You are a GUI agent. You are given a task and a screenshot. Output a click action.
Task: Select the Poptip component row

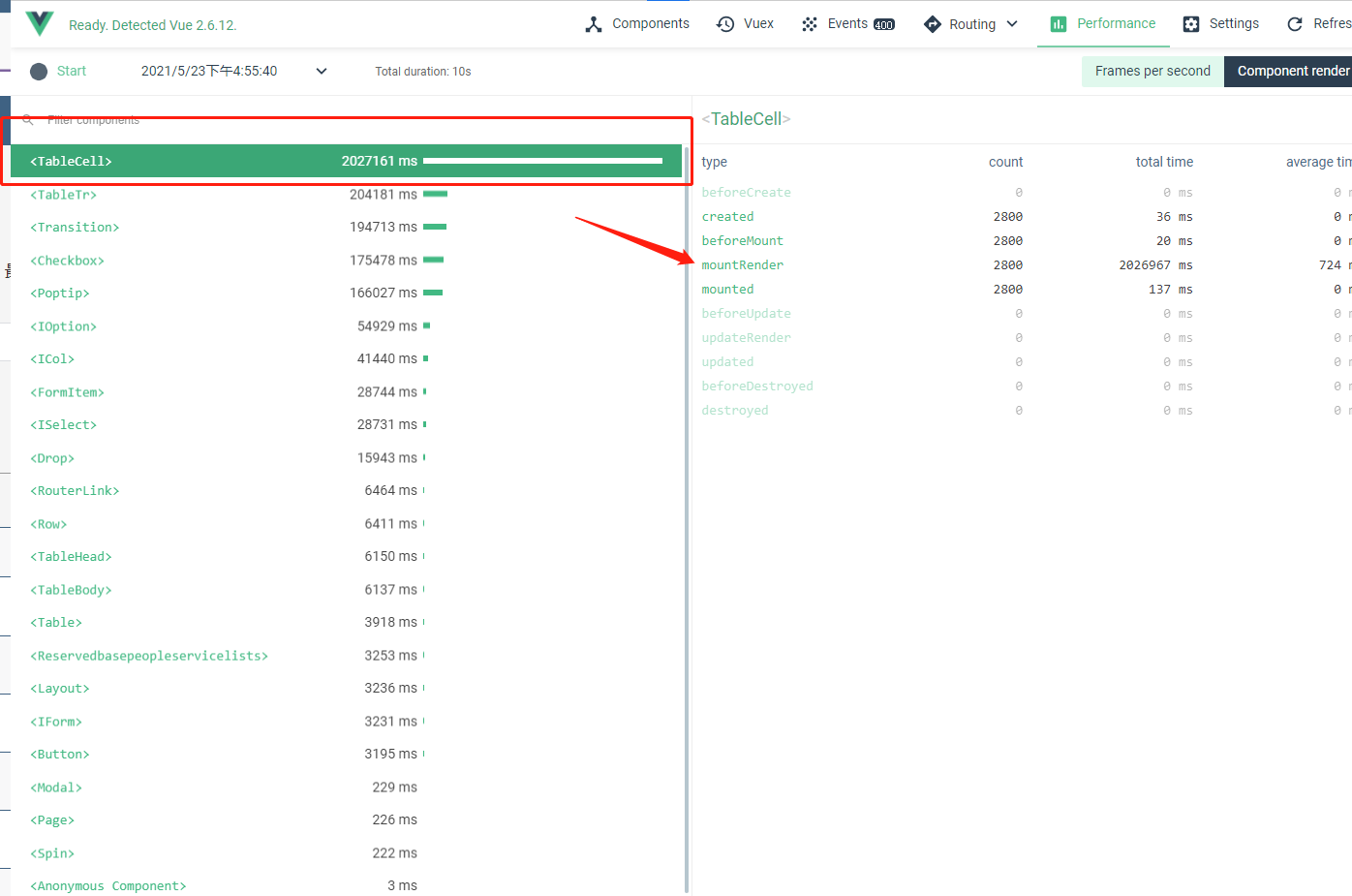346,294
